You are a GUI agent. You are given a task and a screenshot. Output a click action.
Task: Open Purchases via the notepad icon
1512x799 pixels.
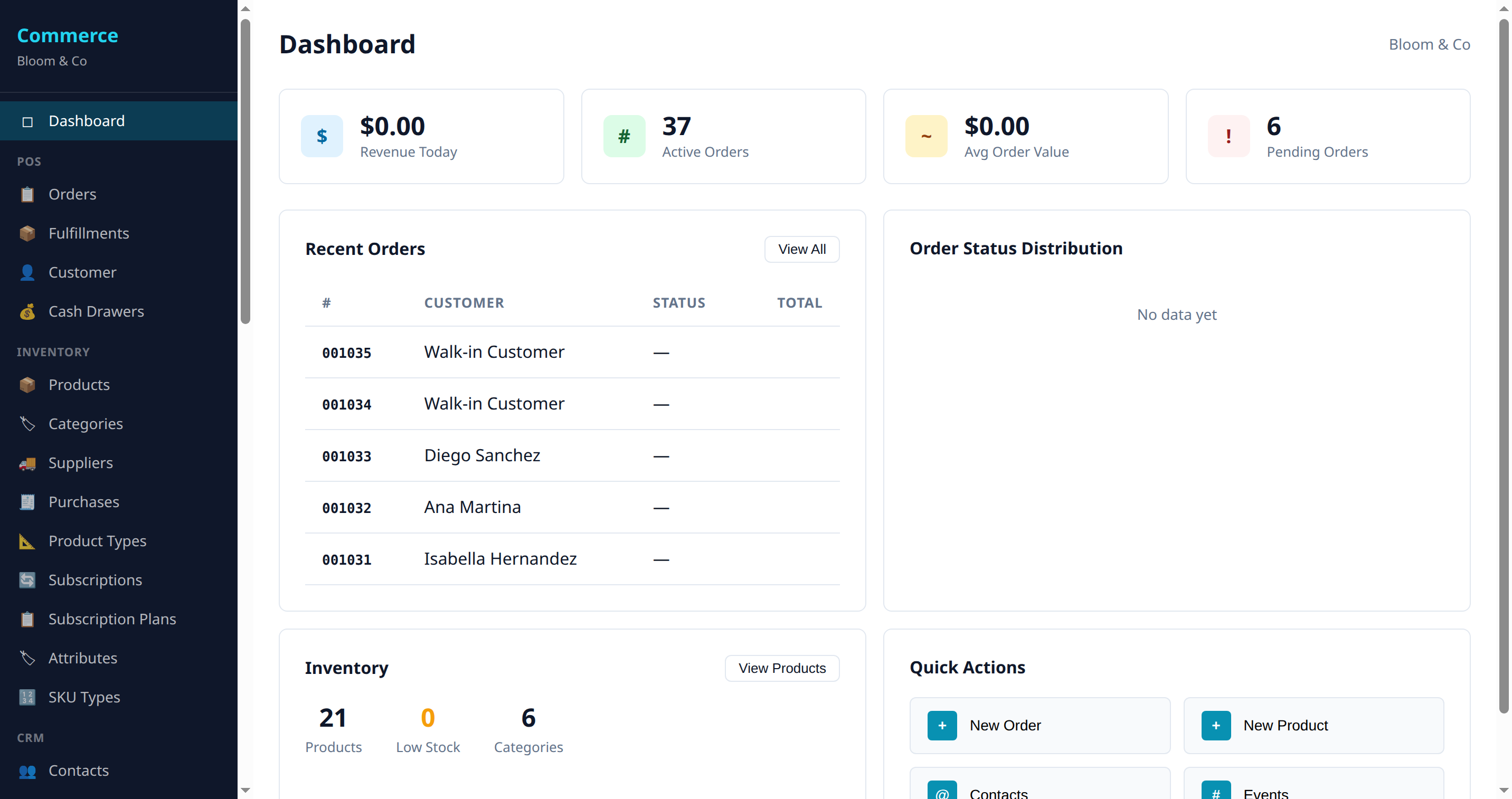(x=27, y=501)
